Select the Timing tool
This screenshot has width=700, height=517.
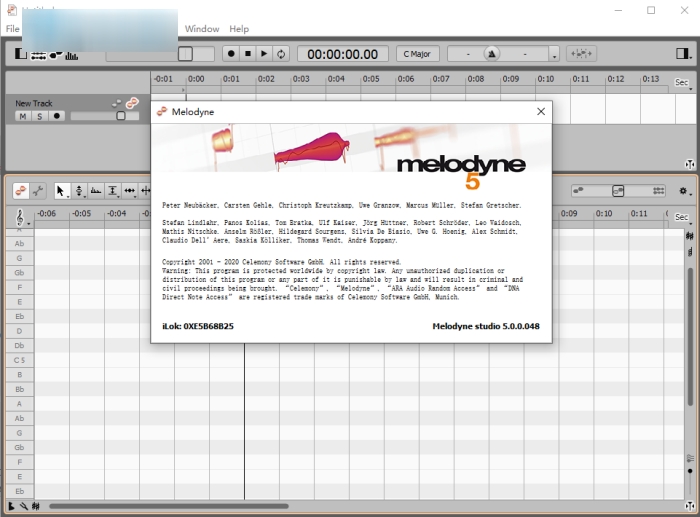129,191
